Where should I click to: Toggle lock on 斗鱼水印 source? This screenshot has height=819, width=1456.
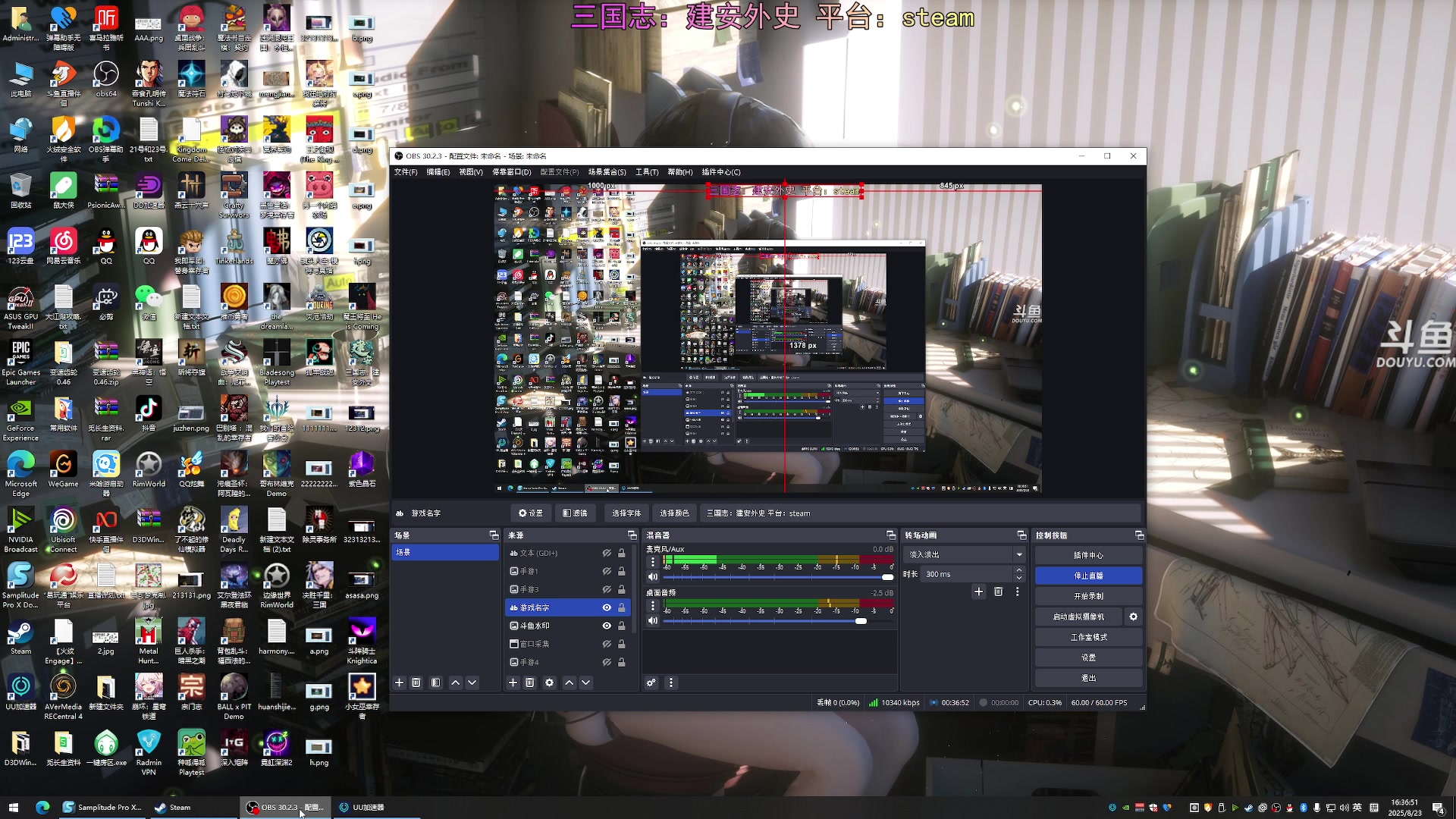point(622,626)
